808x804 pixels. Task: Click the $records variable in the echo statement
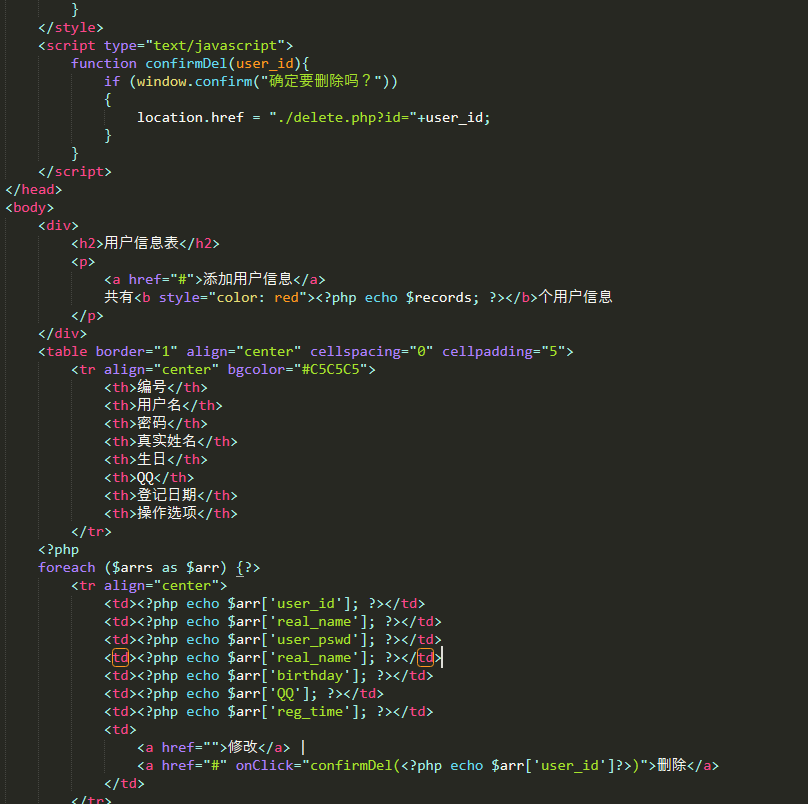pyautogui.click(x=430, y=297)
